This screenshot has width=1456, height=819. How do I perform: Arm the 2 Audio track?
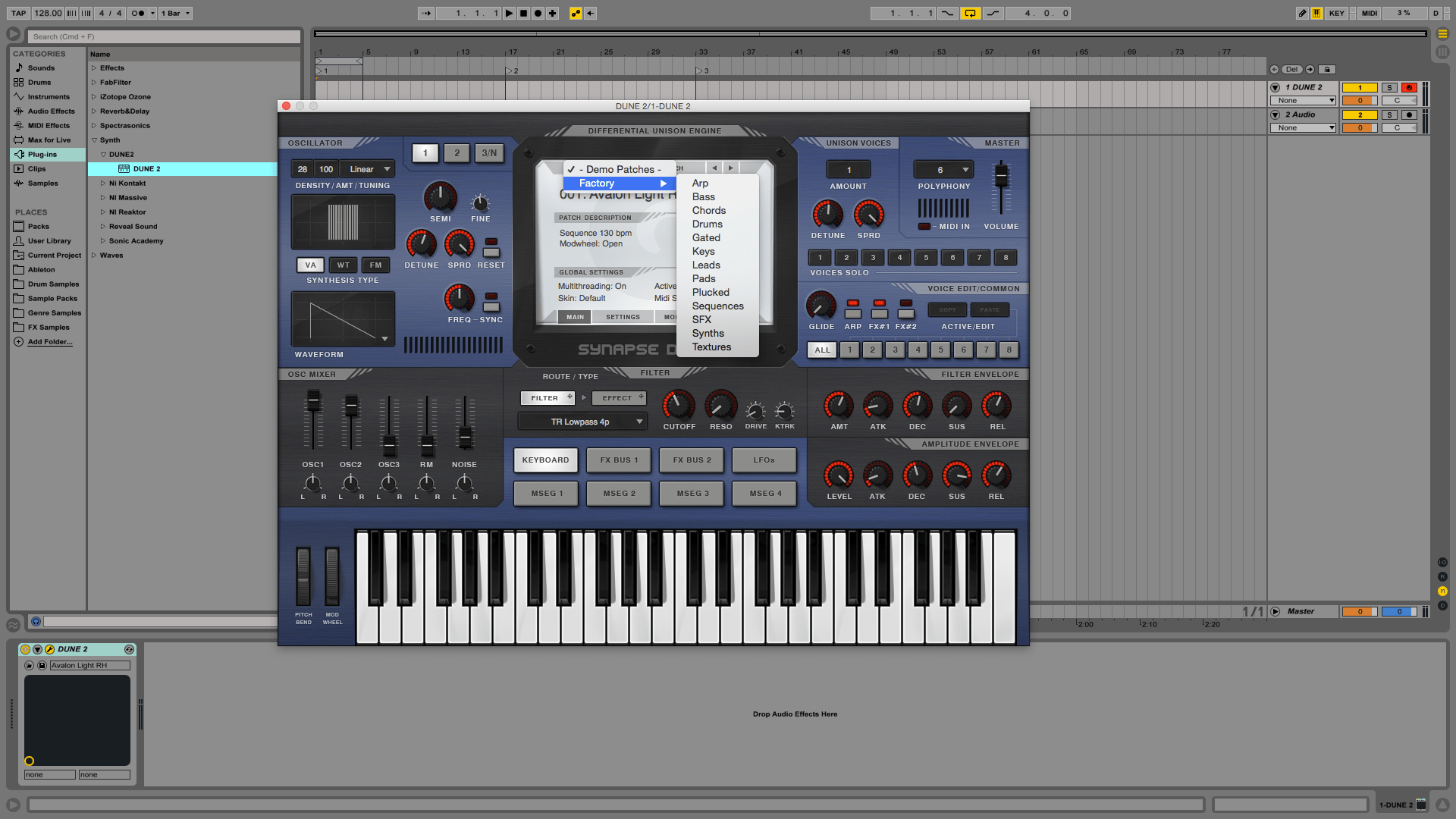[x=1409, y=115]
